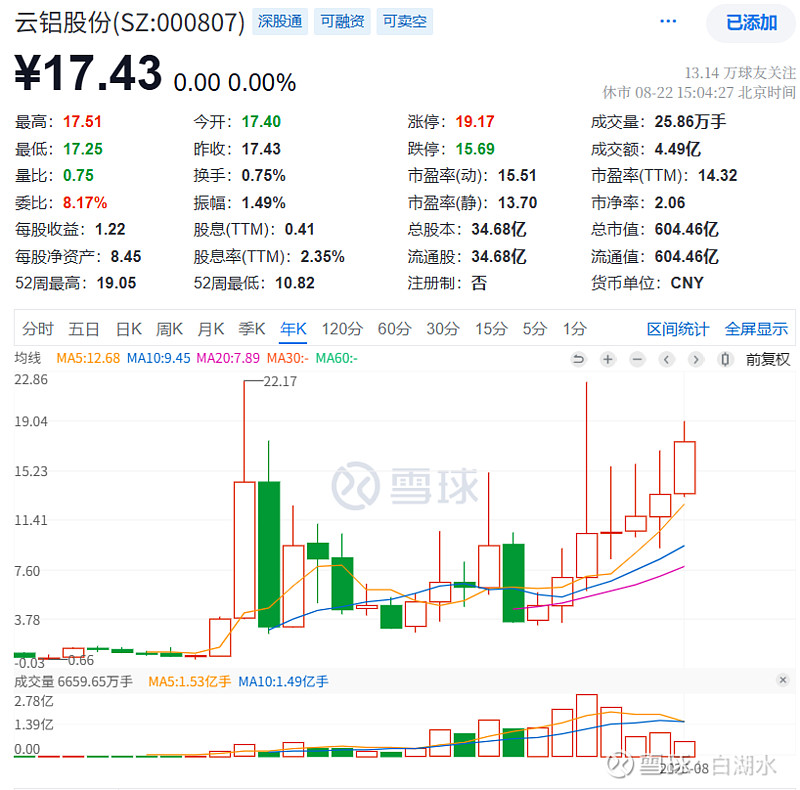
Task: Click the MA60:- indicator label
Action: tap(337, 358)
